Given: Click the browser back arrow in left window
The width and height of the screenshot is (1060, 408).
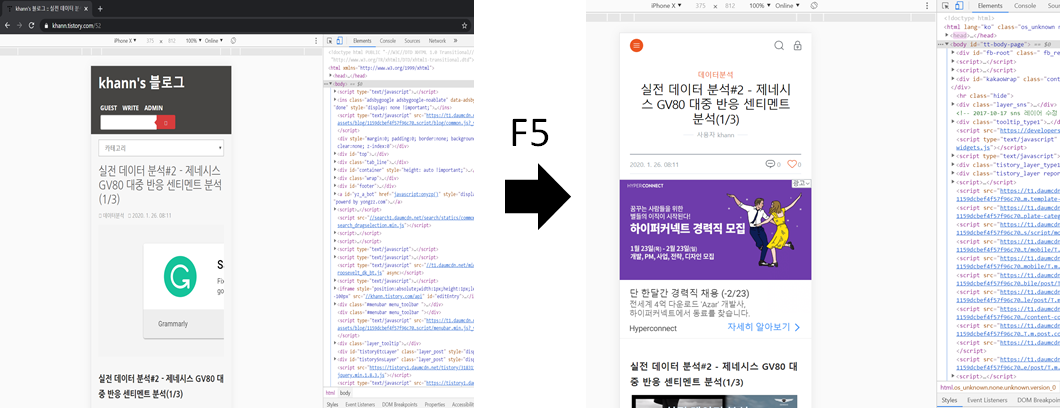Looking at the screenshot, I should [x=7, y=25].
